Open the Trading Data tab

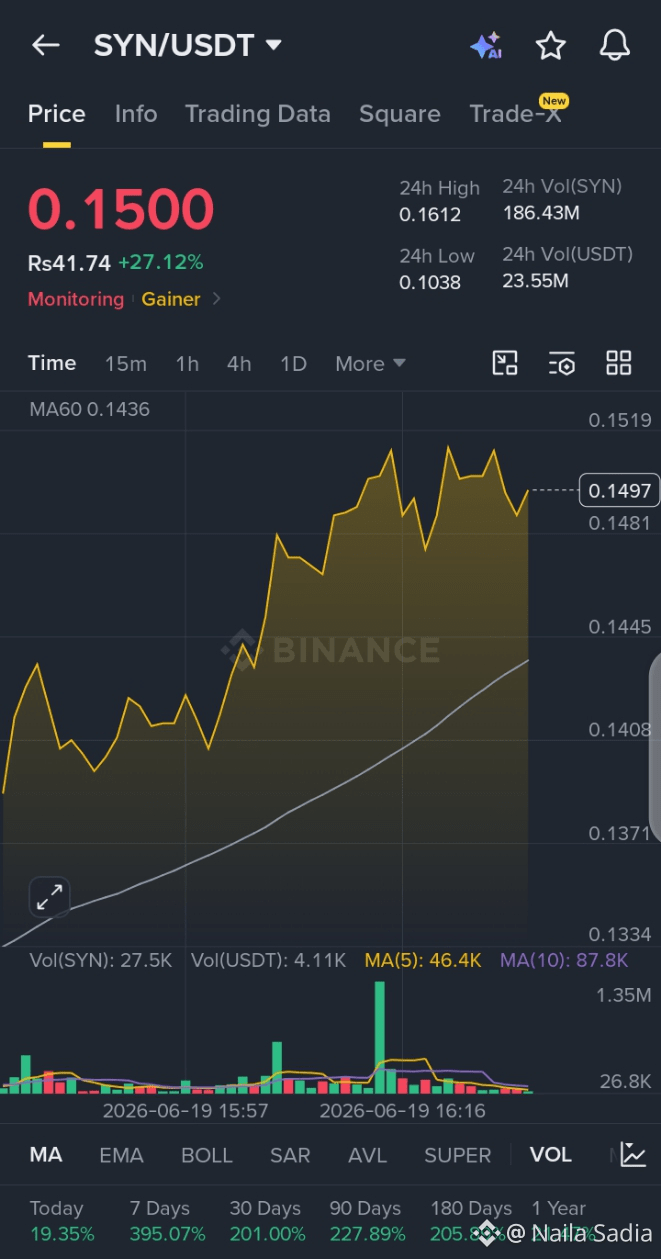coord(258,114)
